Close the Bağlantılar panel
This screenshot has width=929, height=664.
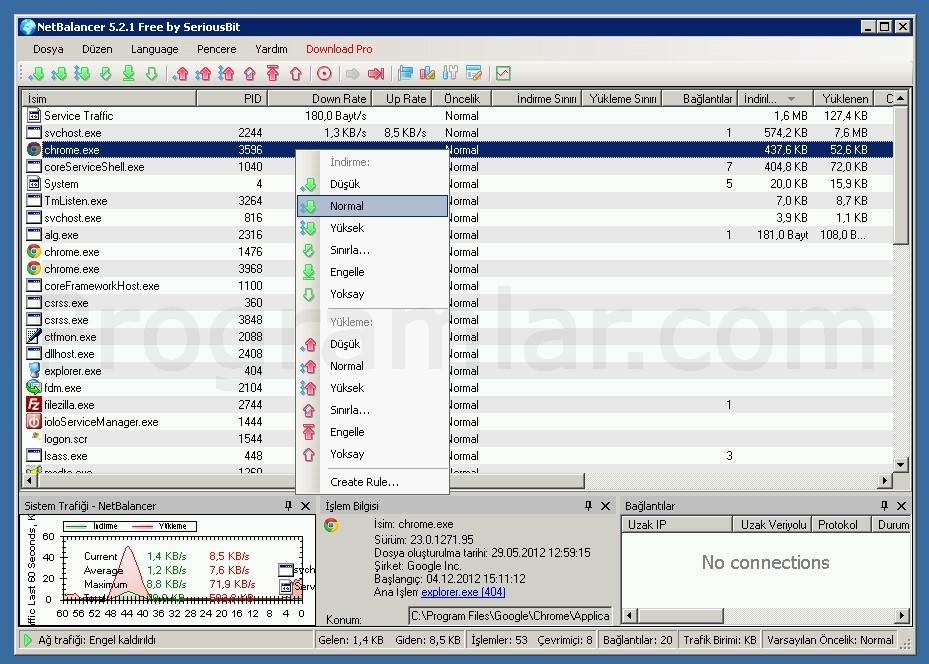click(x=901, y=505)
